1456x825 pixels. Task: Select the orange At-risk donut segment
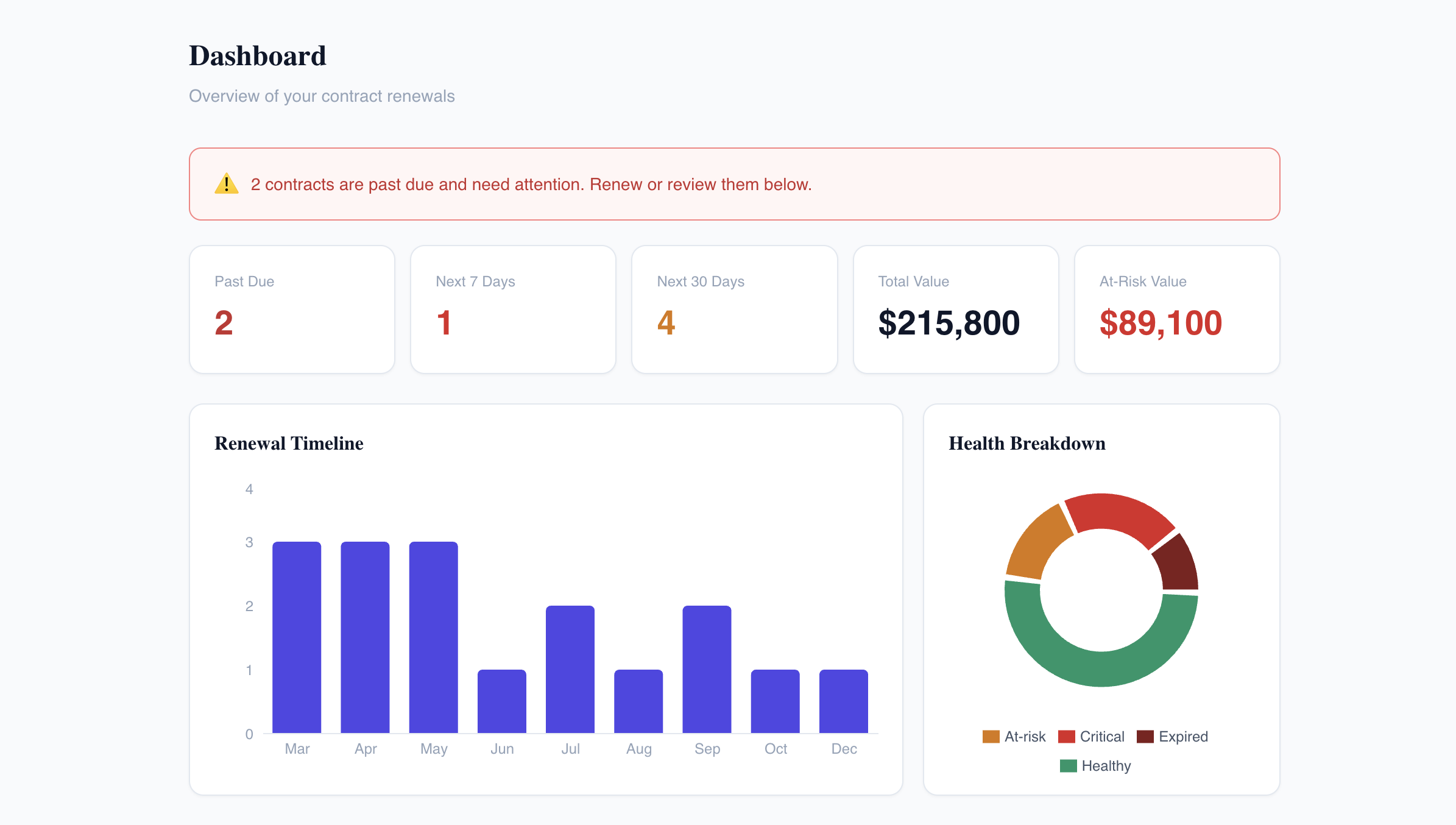coord(1037,542)
